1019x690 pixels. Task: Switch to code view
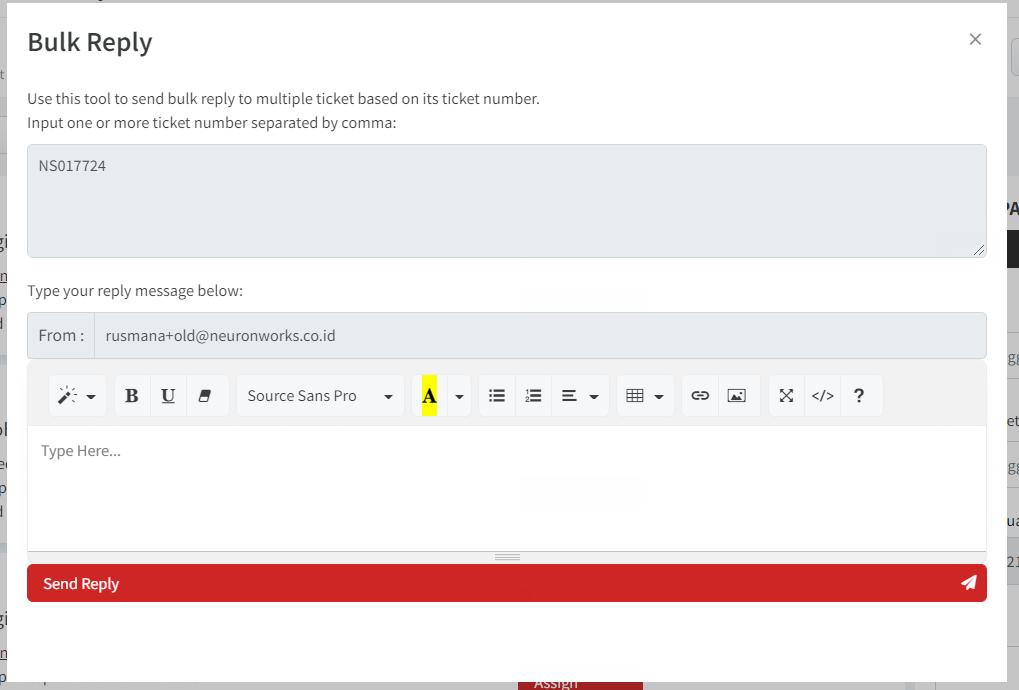tap(822, 396)
